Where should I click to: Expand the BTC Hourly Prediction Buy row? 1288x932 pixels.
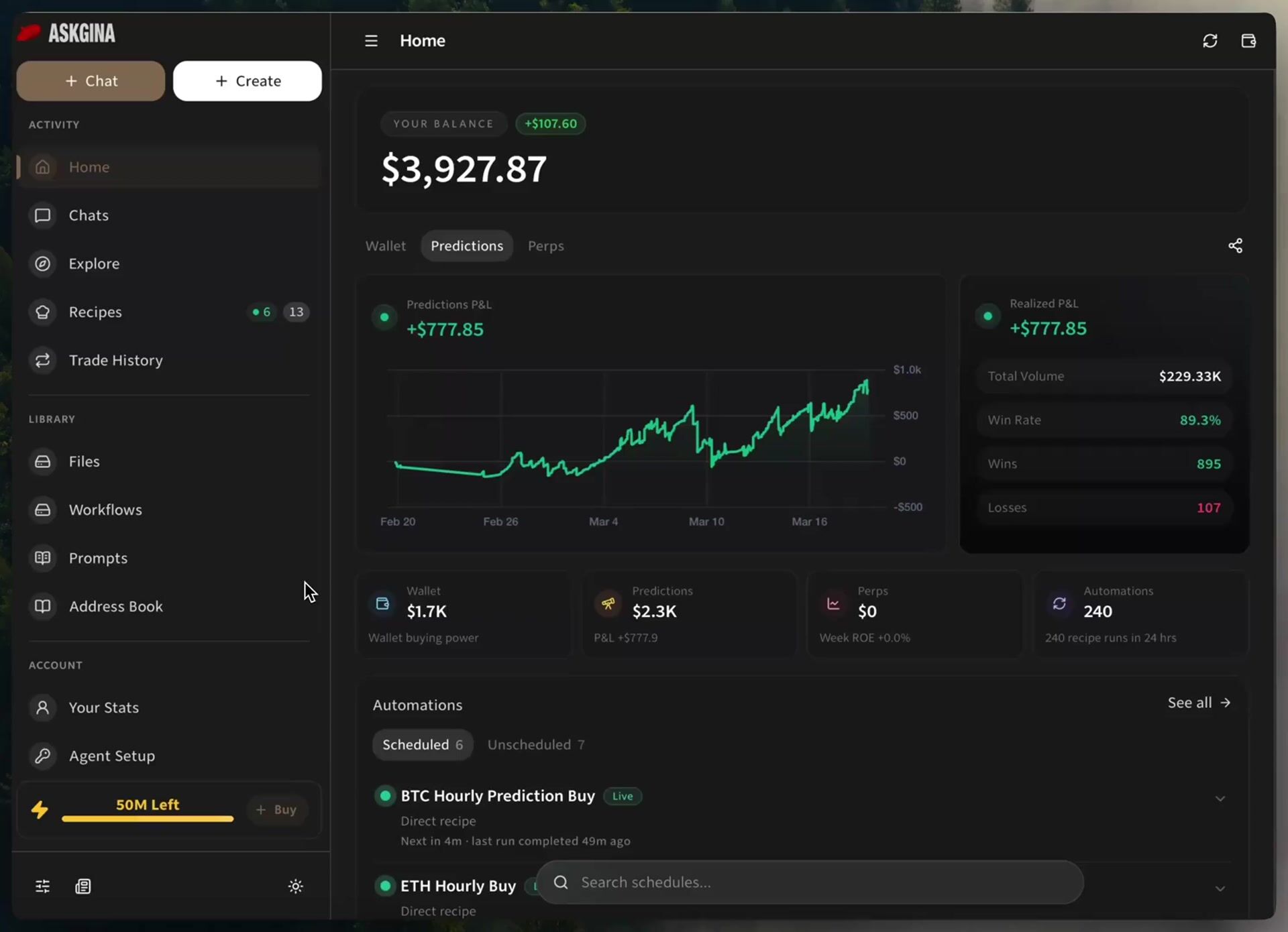pos(1220,799)
